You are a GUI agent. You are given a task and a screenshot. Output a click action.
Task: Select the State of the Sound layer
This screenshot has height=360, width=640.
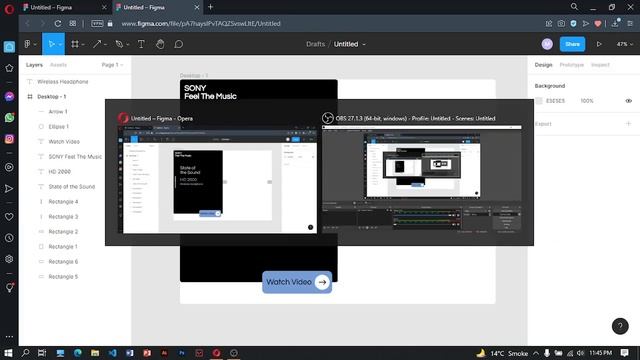[72, 187]
